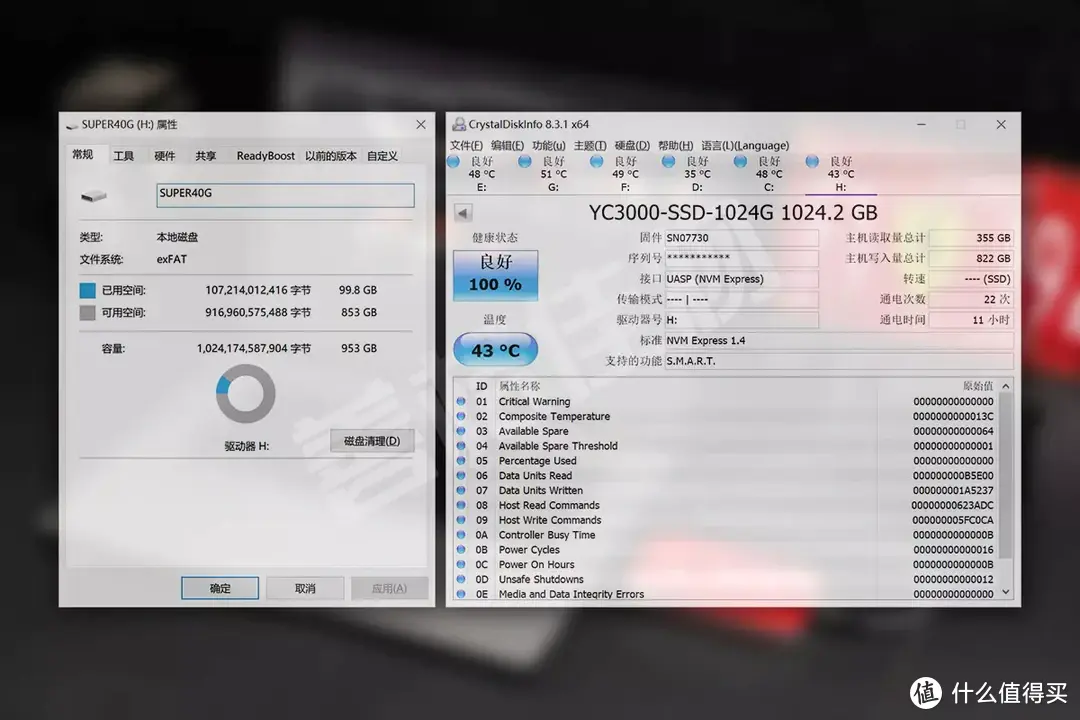Open the 语言(L)(Language) menu
1080x720 pixels.
[745, 145]
